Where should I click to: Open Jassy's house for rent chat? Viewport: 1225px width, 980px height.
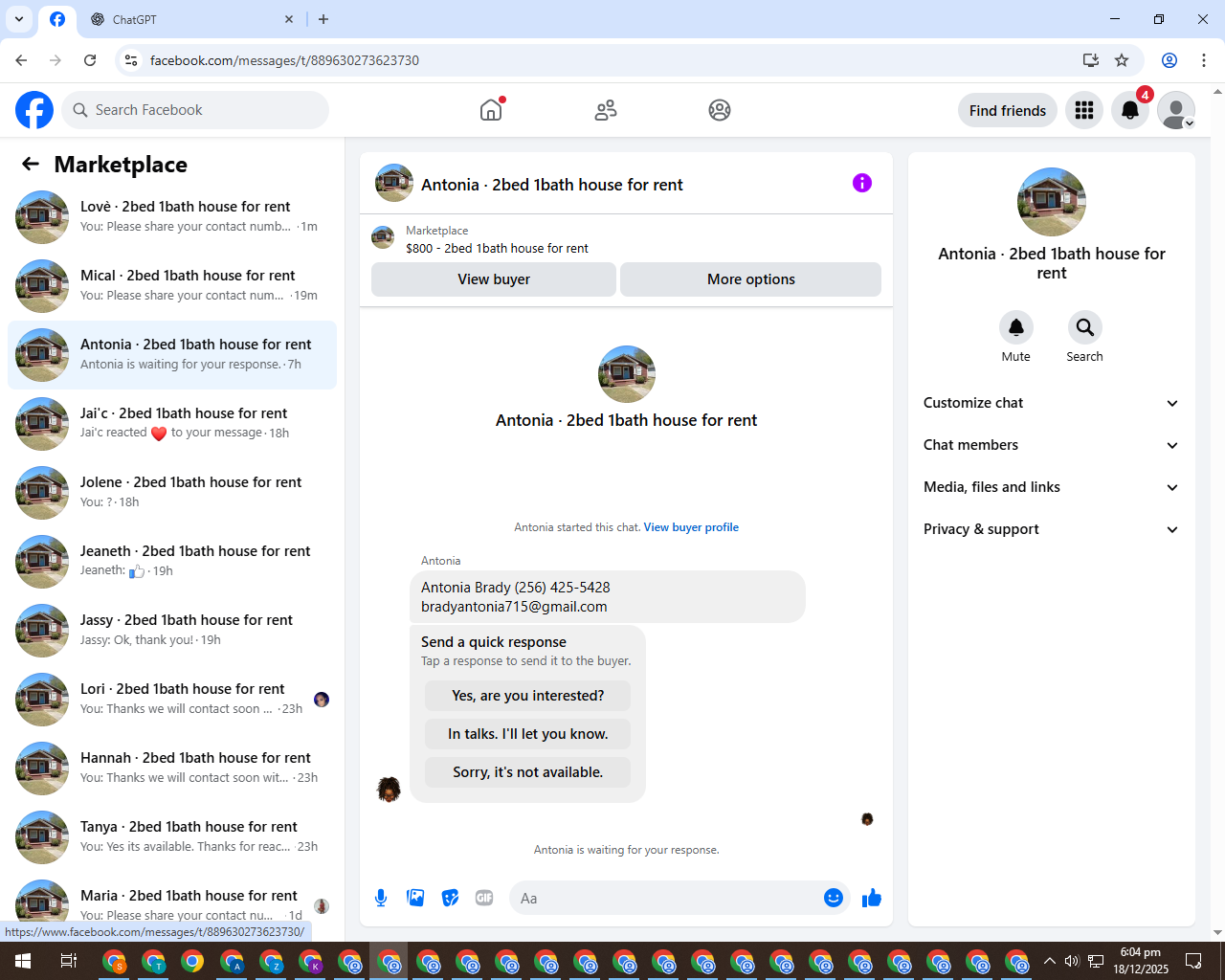point(172,631)
